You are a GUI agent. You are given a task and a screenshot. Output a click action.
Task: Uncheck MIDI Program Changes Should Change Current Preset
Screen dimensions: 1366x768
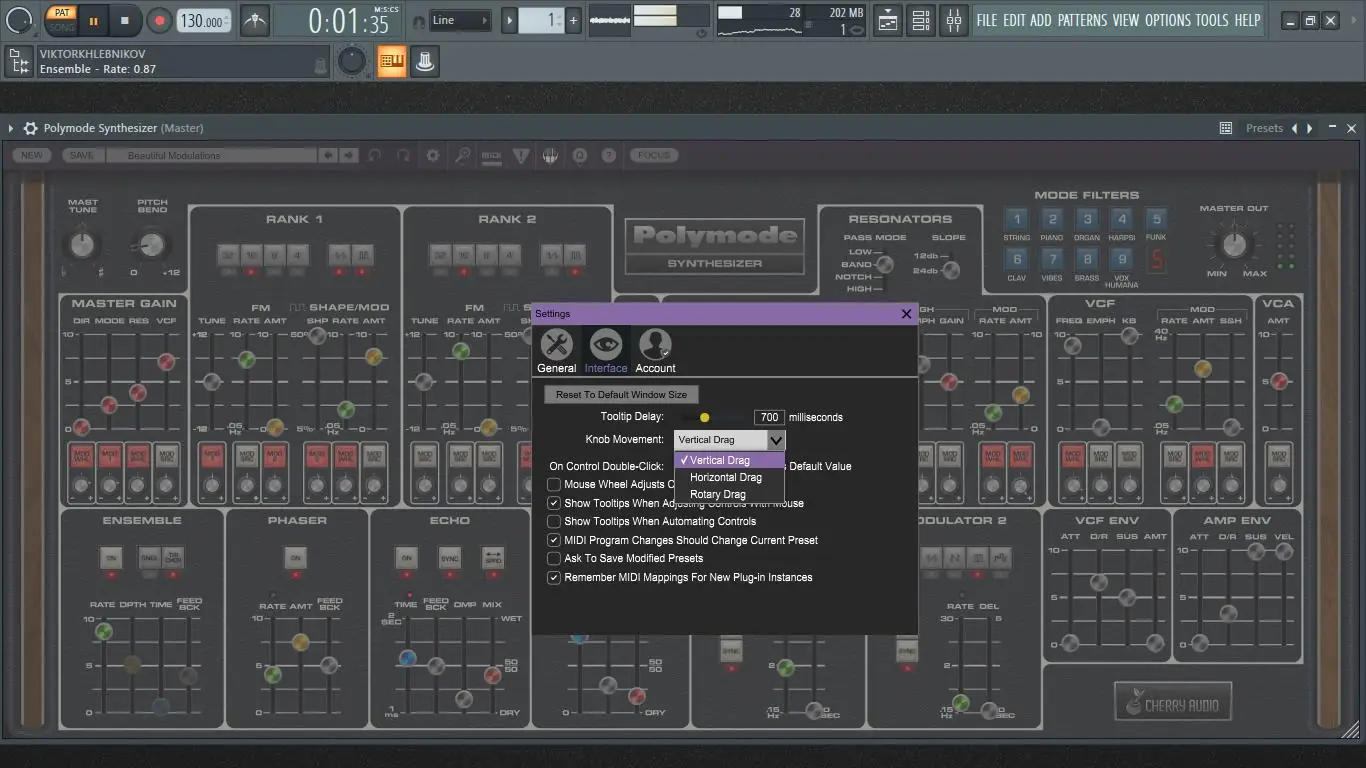coord(554,540)
